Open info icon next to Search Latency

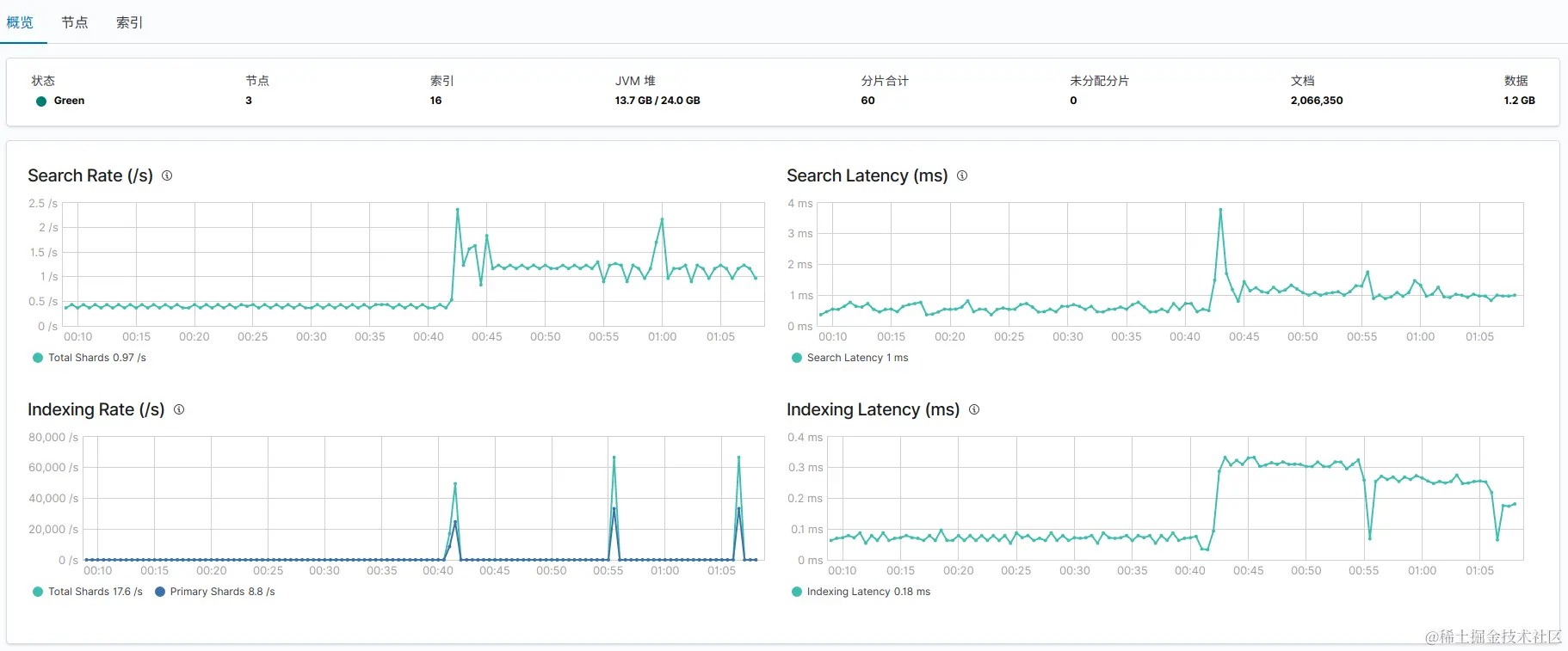962,175
